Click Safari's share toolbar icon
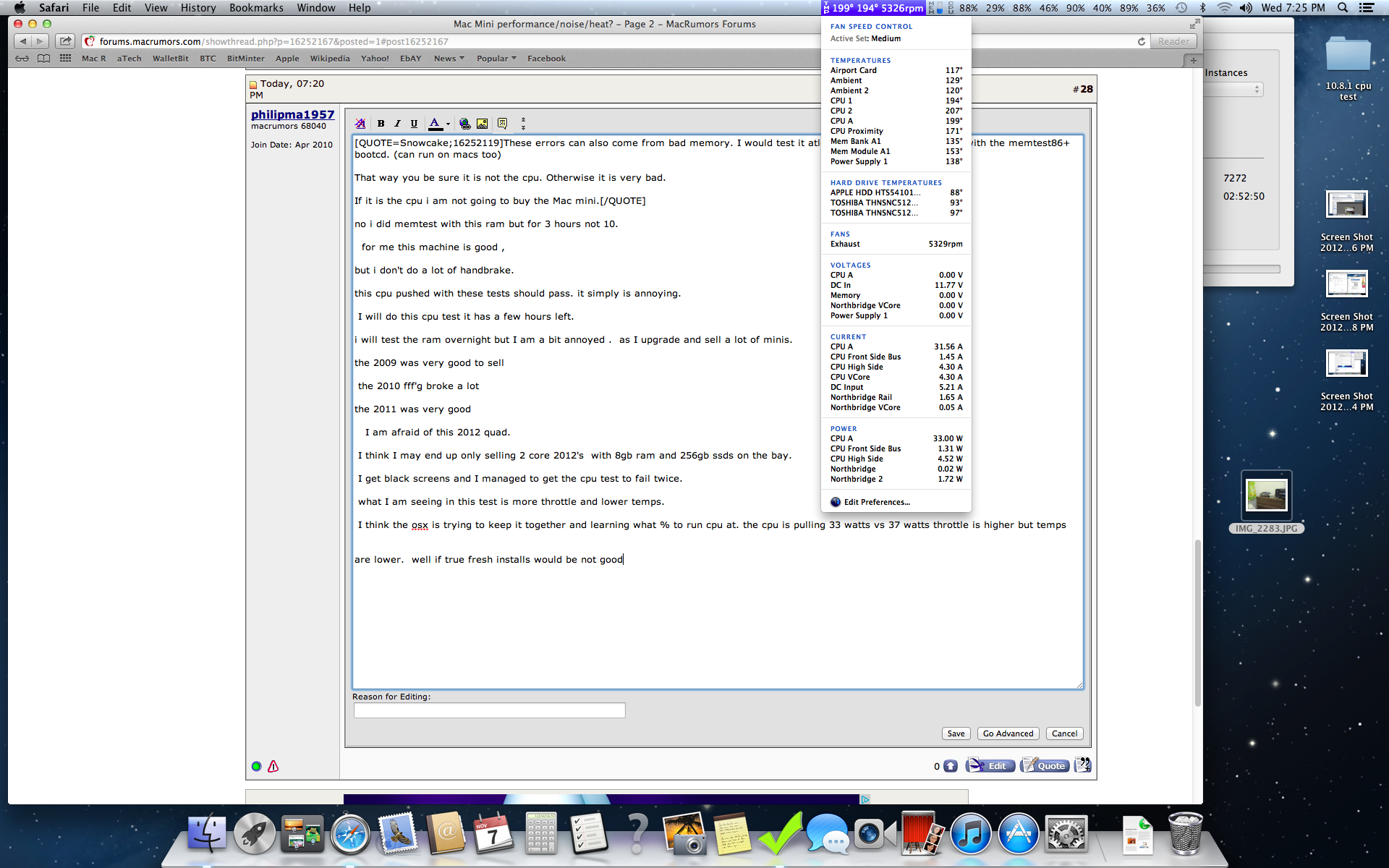 (65, 41)
